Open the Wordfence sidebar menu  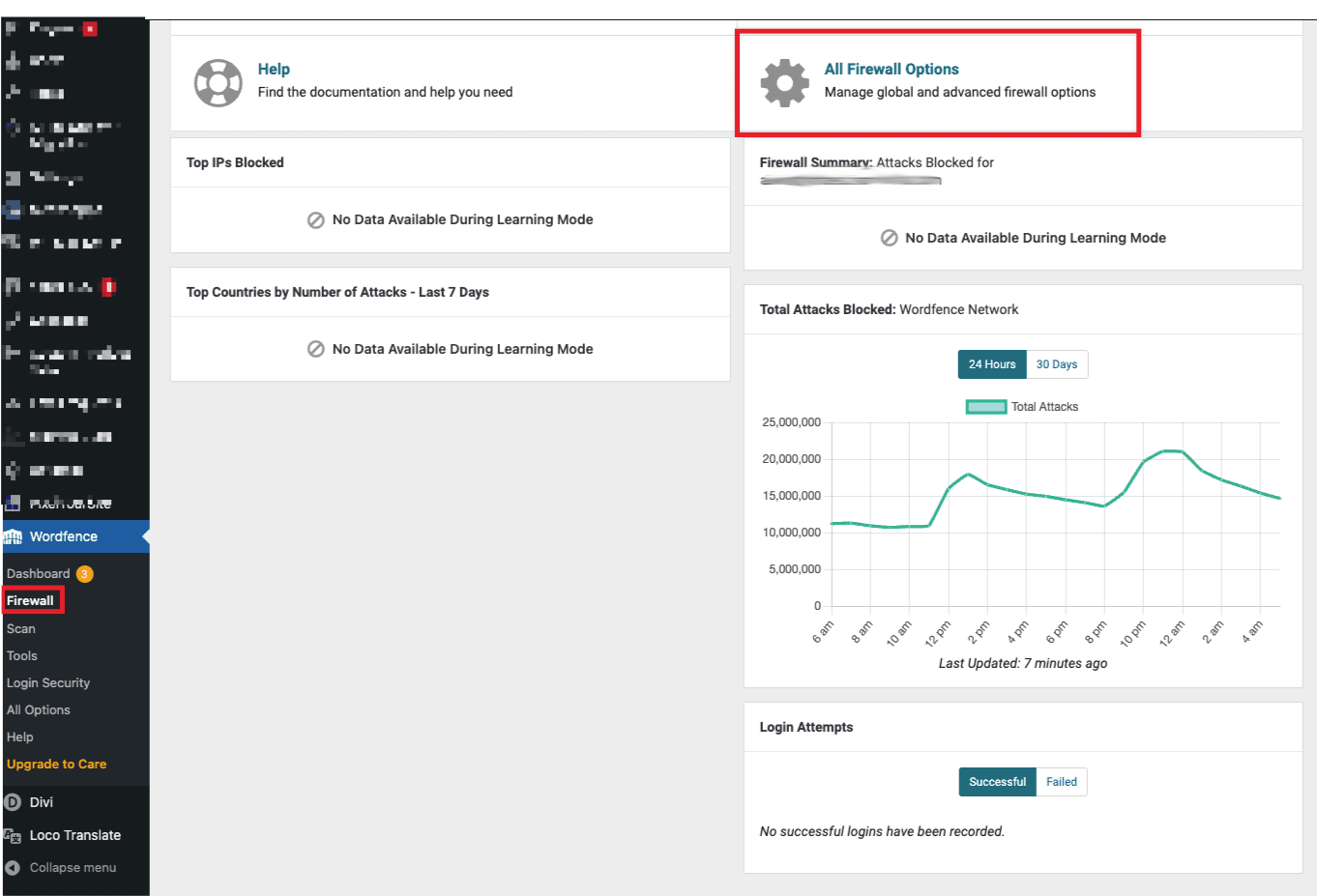(75, 536)
